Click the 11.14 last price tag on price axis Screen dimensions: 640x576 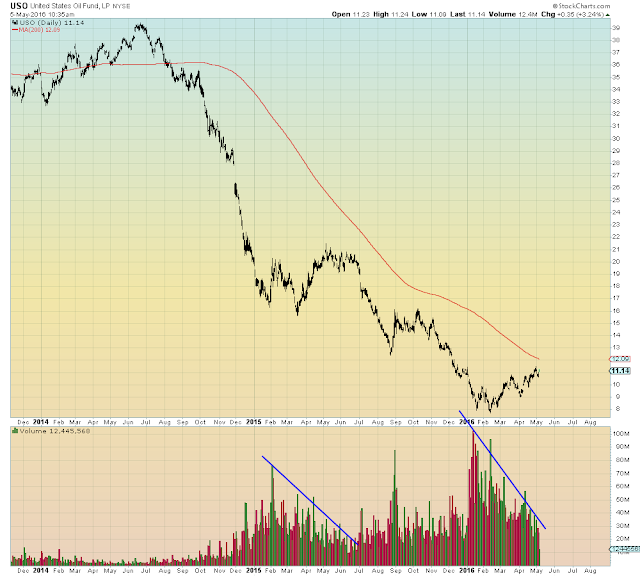click(x=620, y=371)
